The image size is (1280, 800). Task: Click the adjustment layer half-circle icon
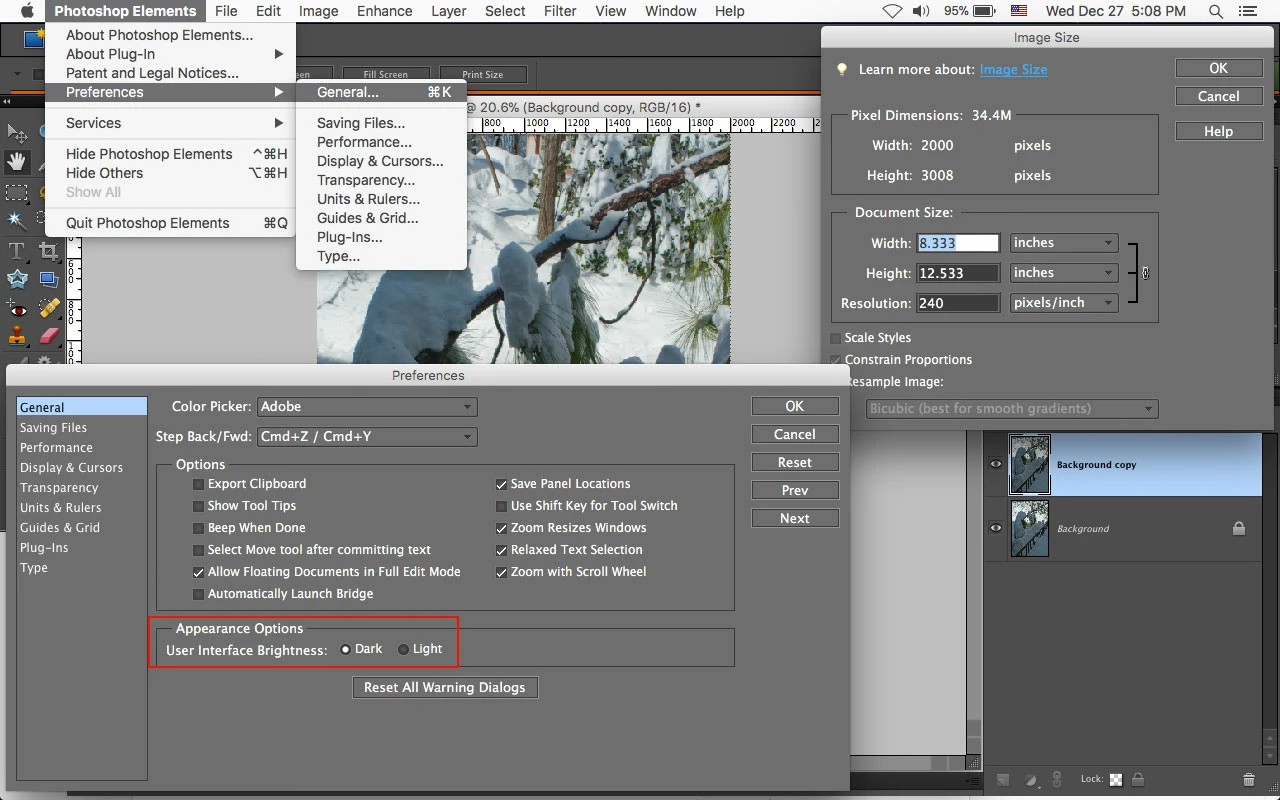tap(1031, 780)
